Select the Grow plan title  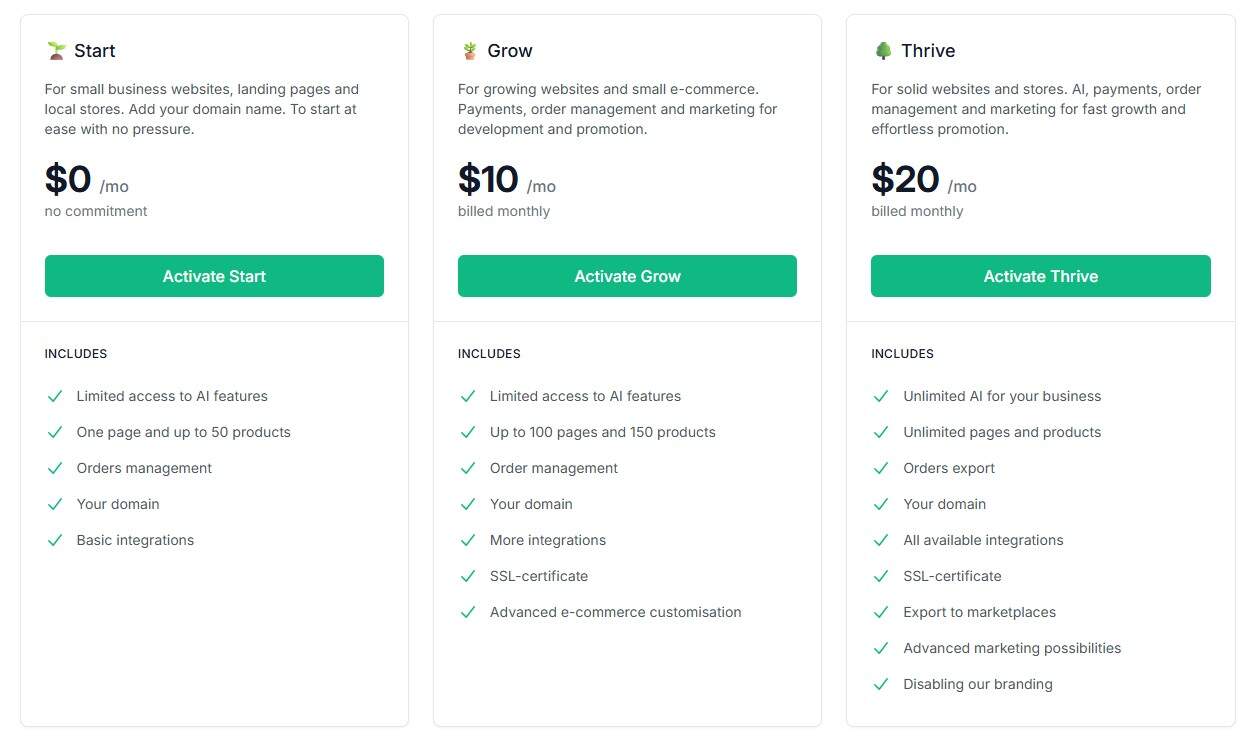tap(509, 50)
